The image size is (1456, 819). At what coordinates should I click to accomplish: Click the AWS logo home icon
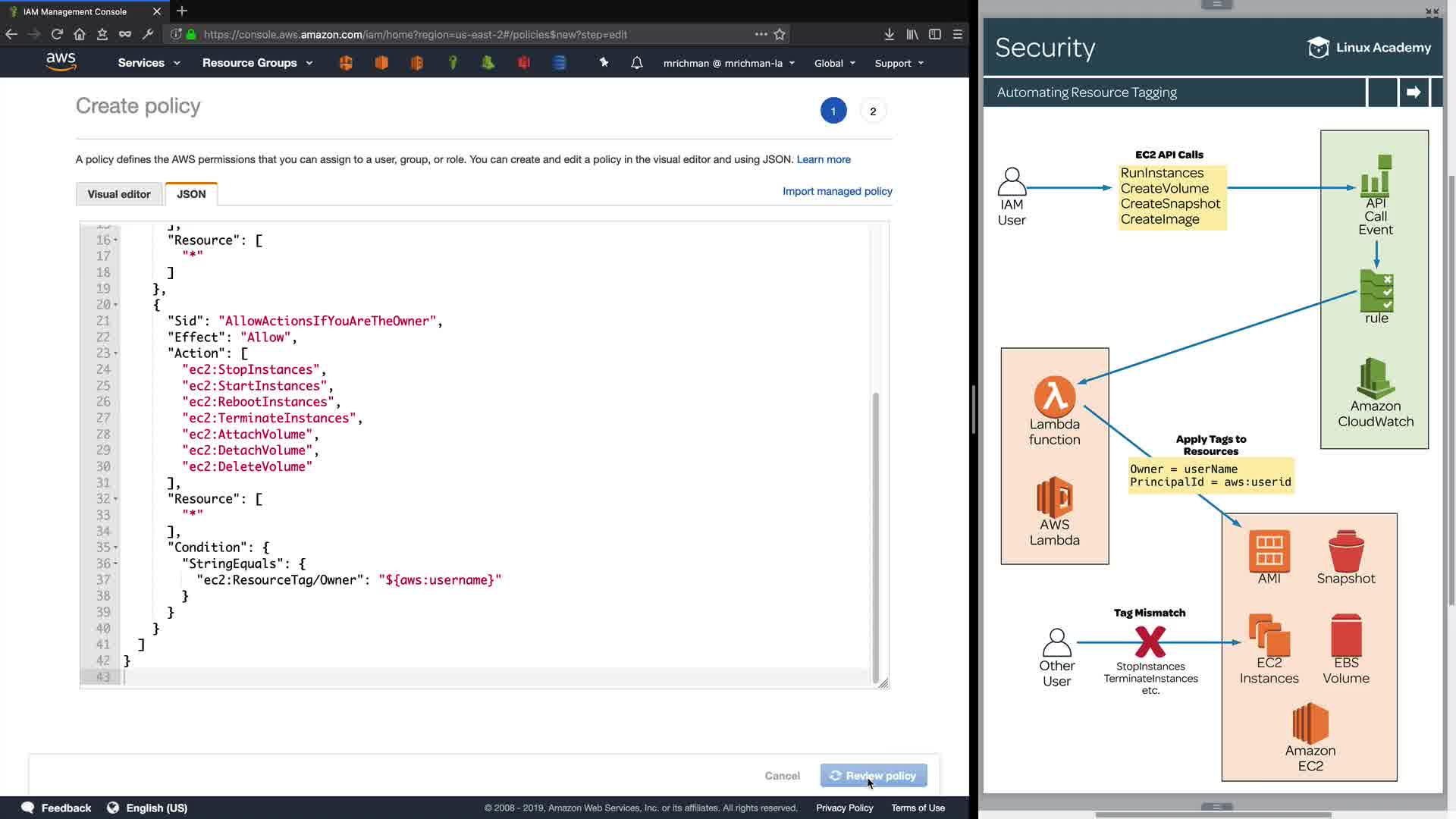61,61
